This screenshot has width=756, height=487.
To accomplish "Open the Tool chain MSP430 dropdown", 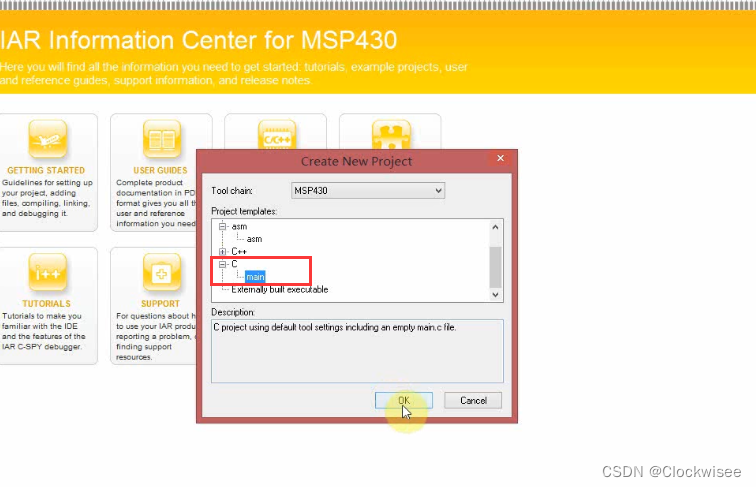I will click(x=368, y=190).
